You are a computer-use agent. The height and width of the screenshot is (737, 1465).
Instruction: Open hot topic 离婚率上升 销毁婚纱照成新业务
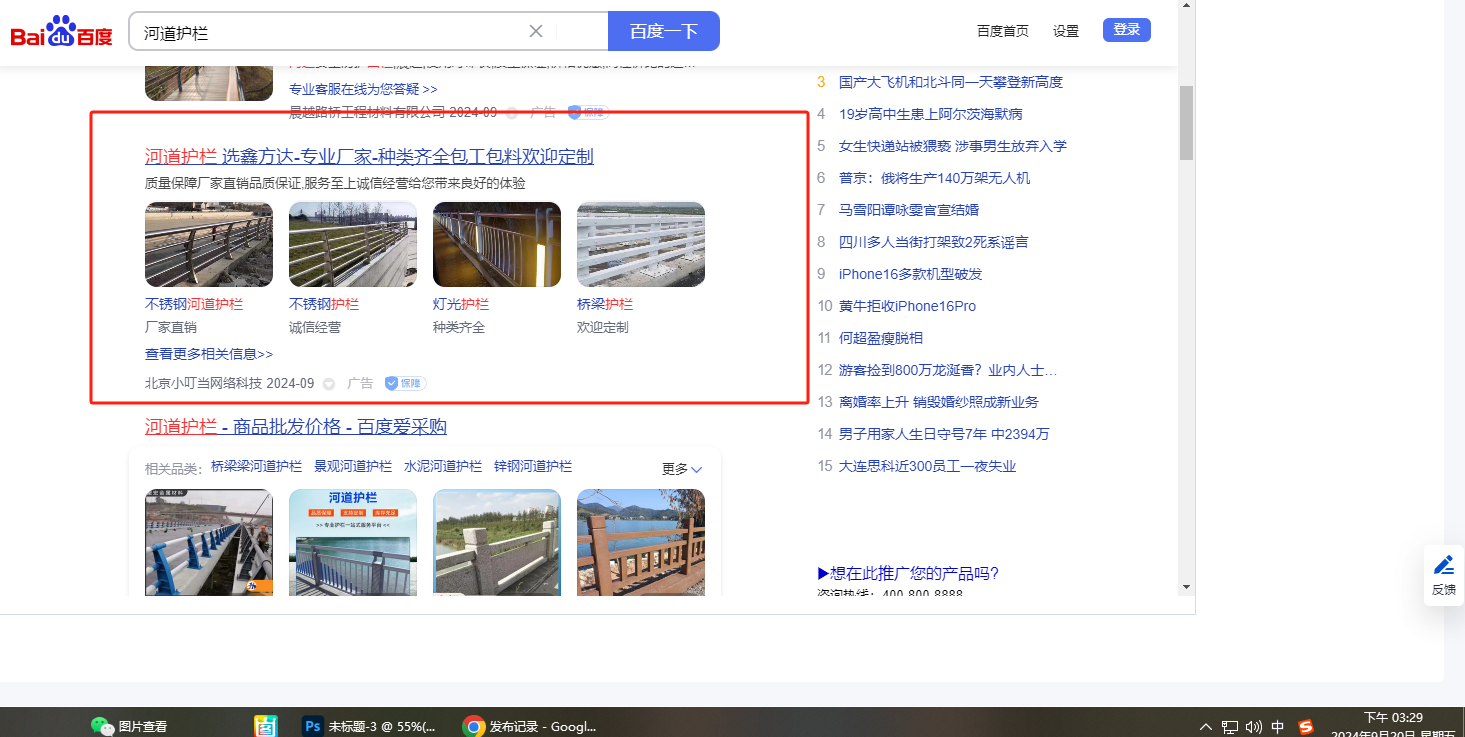point(939,402)
